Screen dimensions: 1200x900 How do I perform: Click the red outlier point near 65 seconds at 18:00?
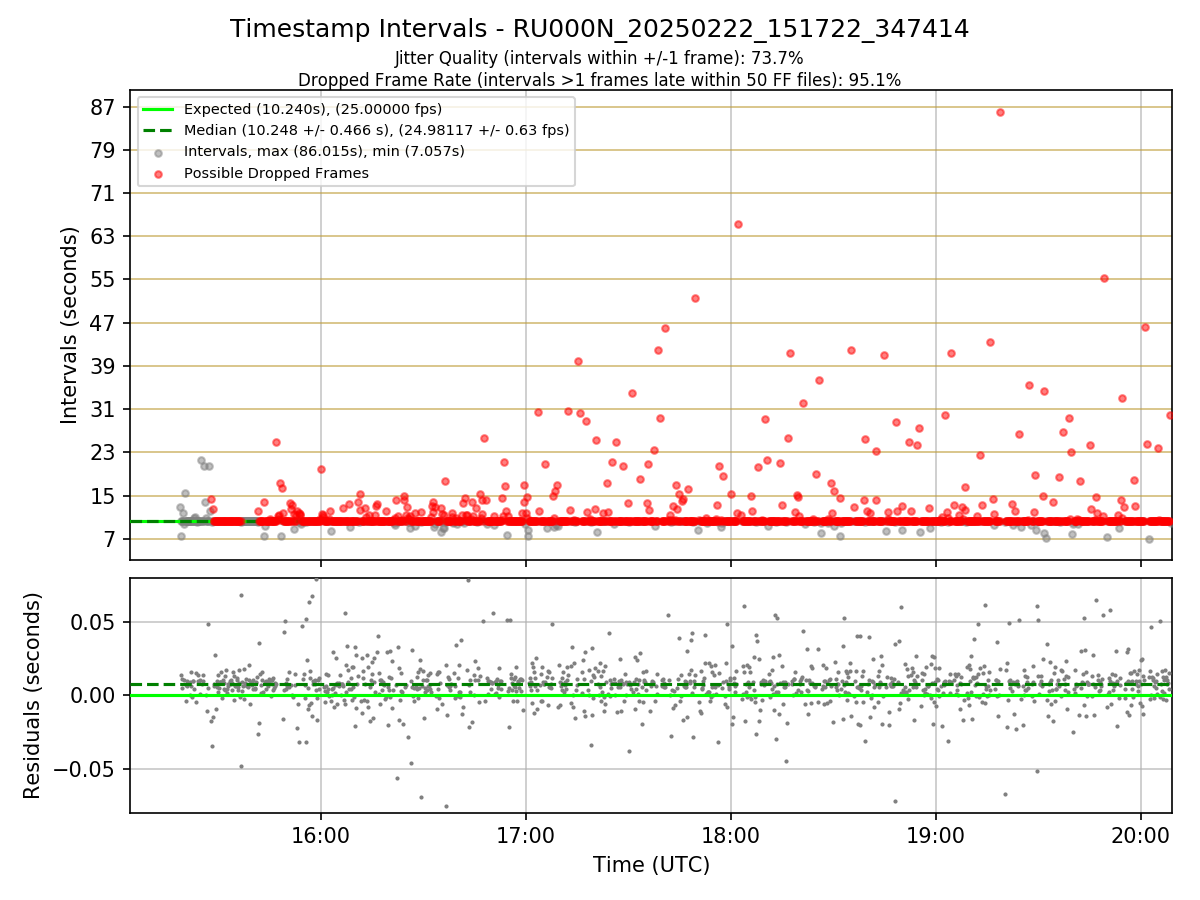pos(738,224)
